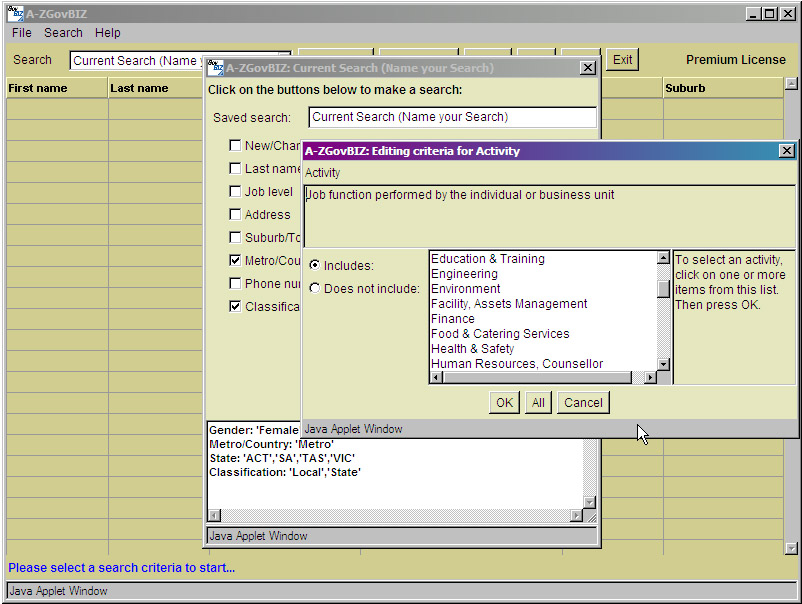Screen dimensions: 802x604
Task: Click activity list scroll right arrow
Action: tap(650, 377)
